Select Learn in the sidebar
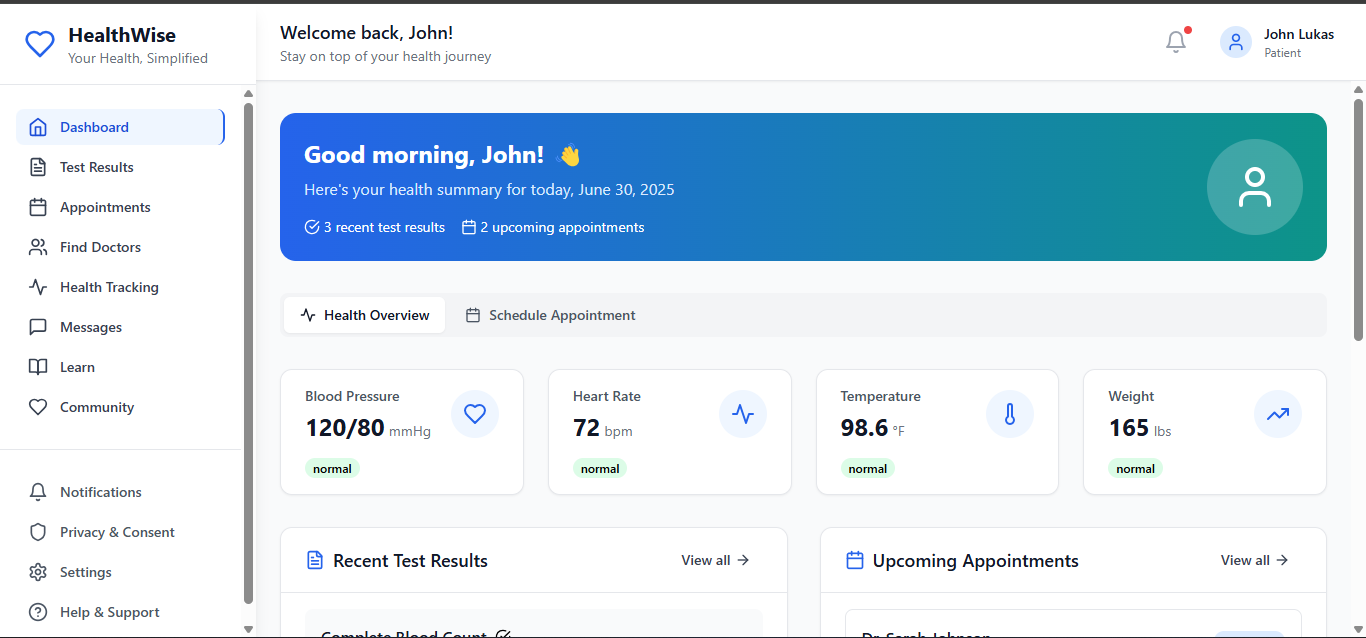 point(120,367)
